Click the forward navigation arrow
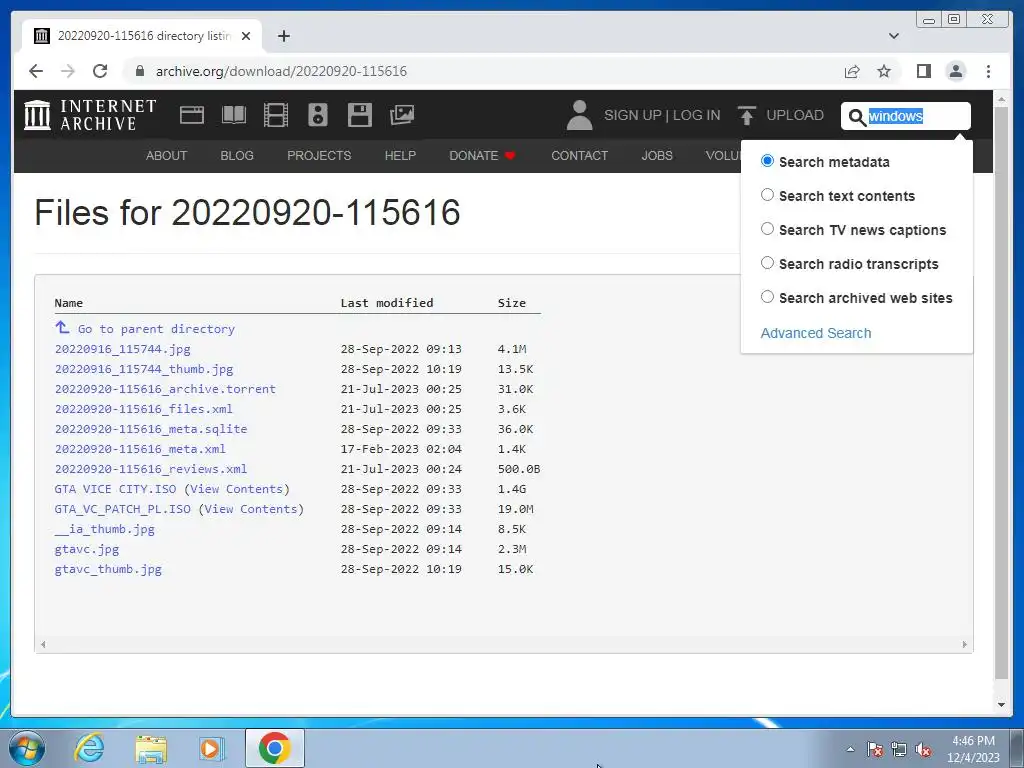Screen dimensions: 1024x768 click(68, 71)
